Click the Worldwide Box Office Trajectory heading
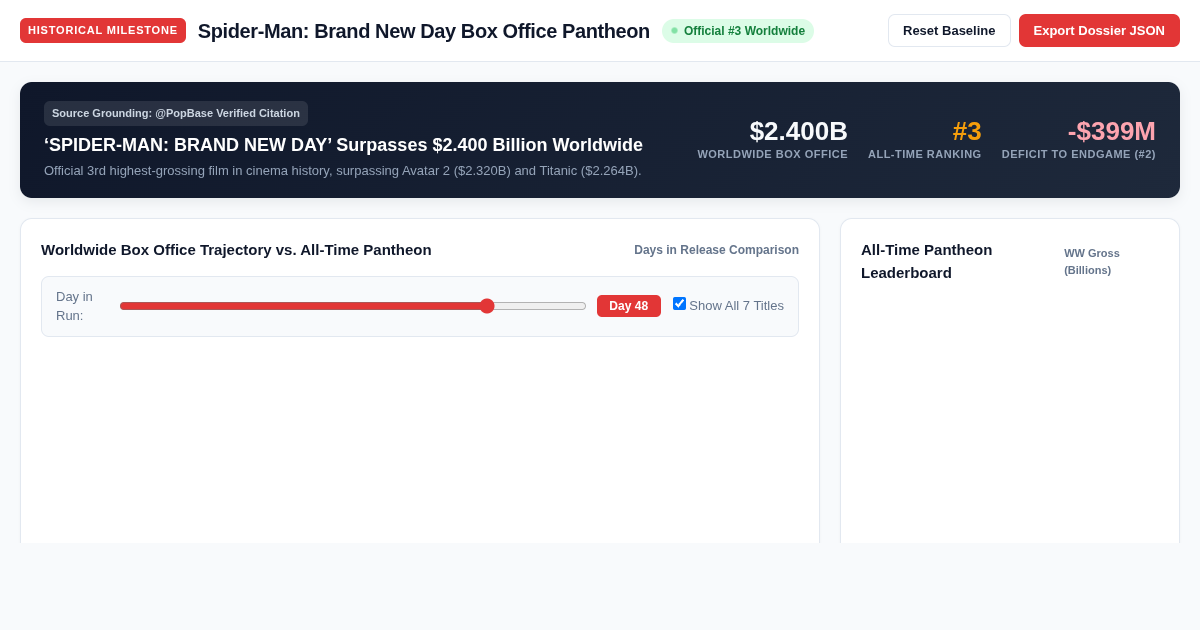 pos(236,250)
